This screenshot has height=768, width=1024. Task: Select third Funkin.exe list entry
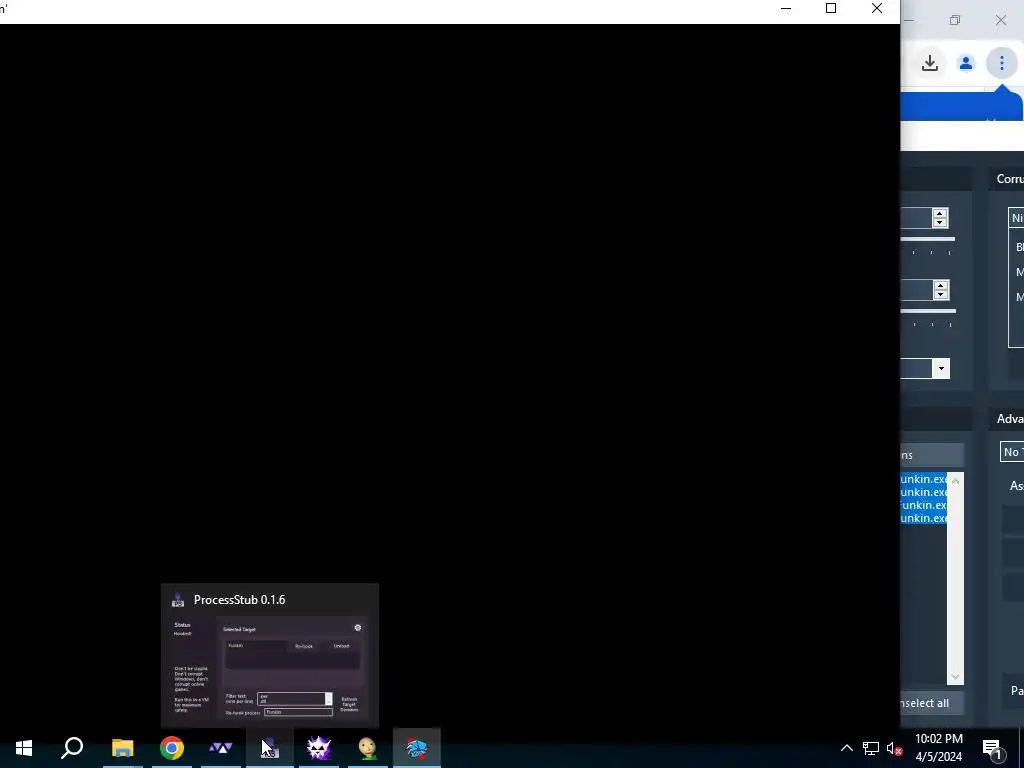923,505
